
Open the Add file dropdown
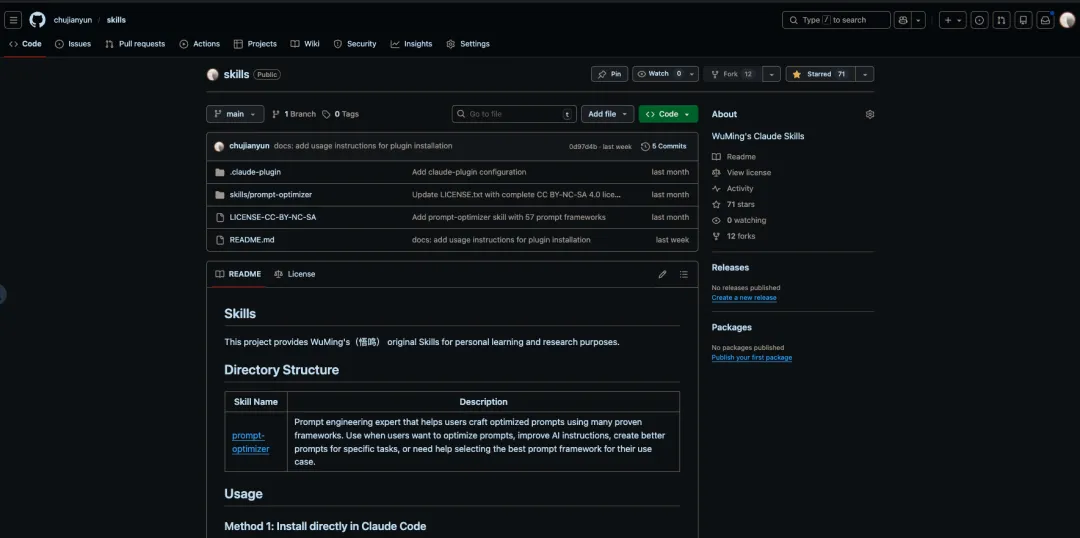click(608, 114)
